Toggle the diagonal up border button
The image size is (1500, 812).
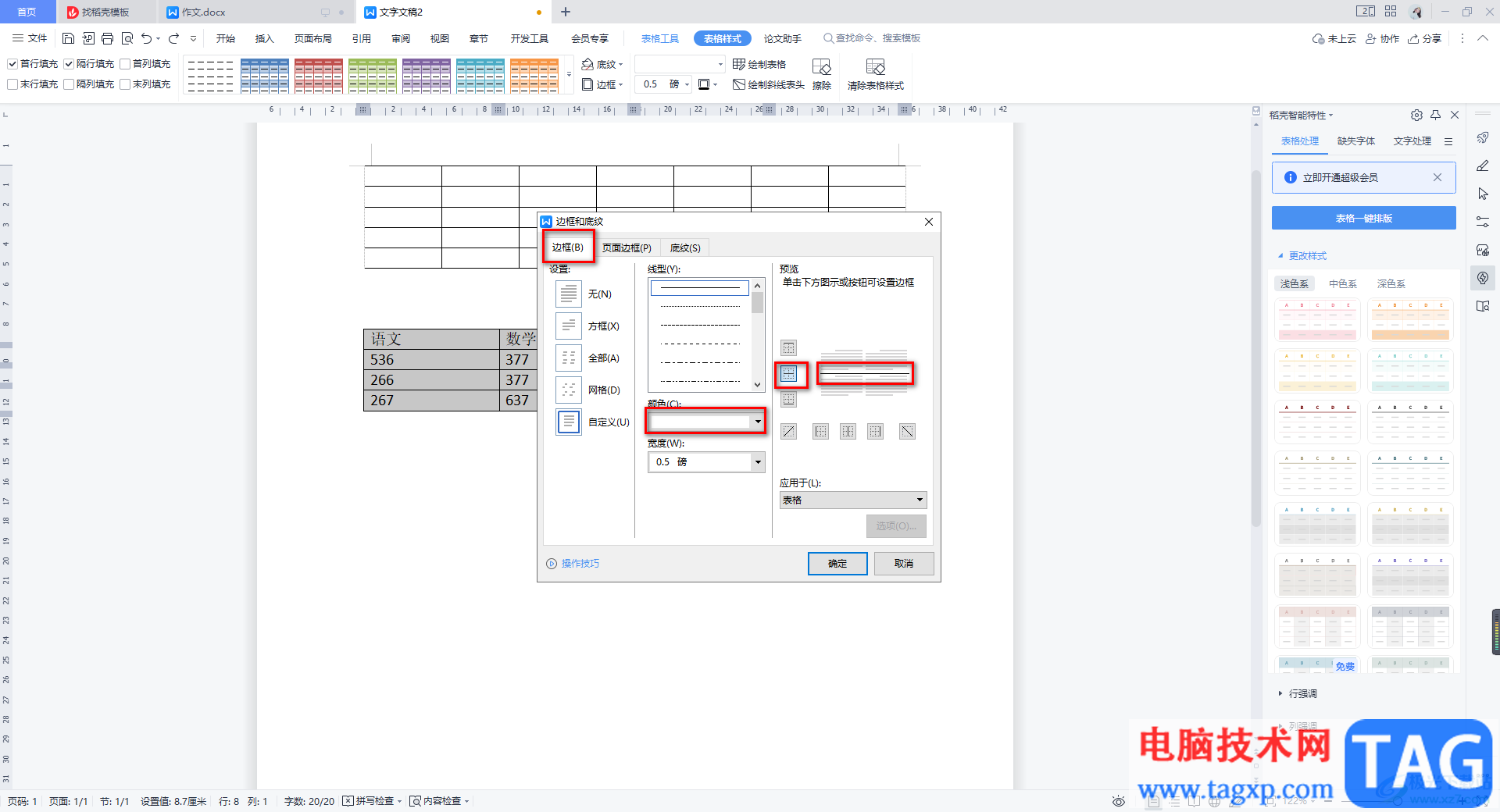pos(789,431)
